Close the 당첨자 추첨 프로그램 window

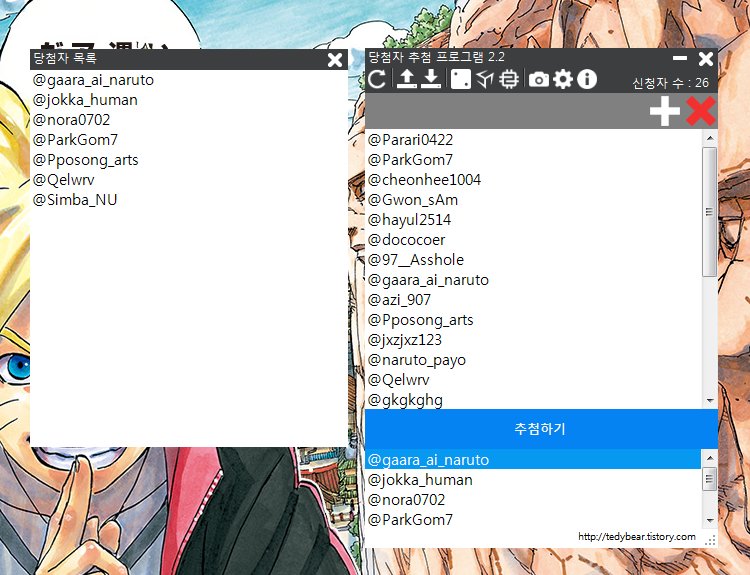[x=706, y=58]
